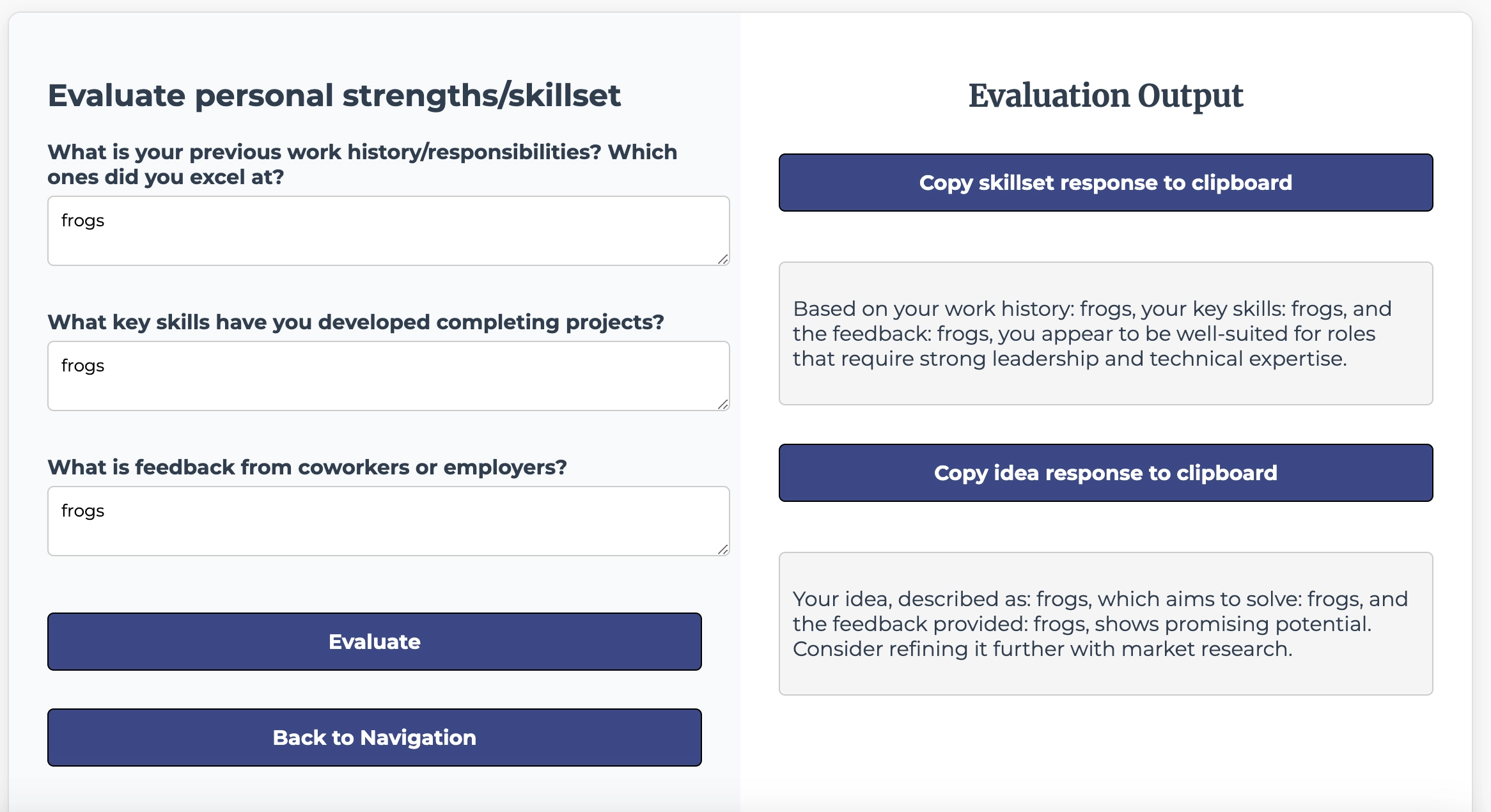The image size is (1491, 812).
Task: Click the key skills question label
Action: point(356,322)
